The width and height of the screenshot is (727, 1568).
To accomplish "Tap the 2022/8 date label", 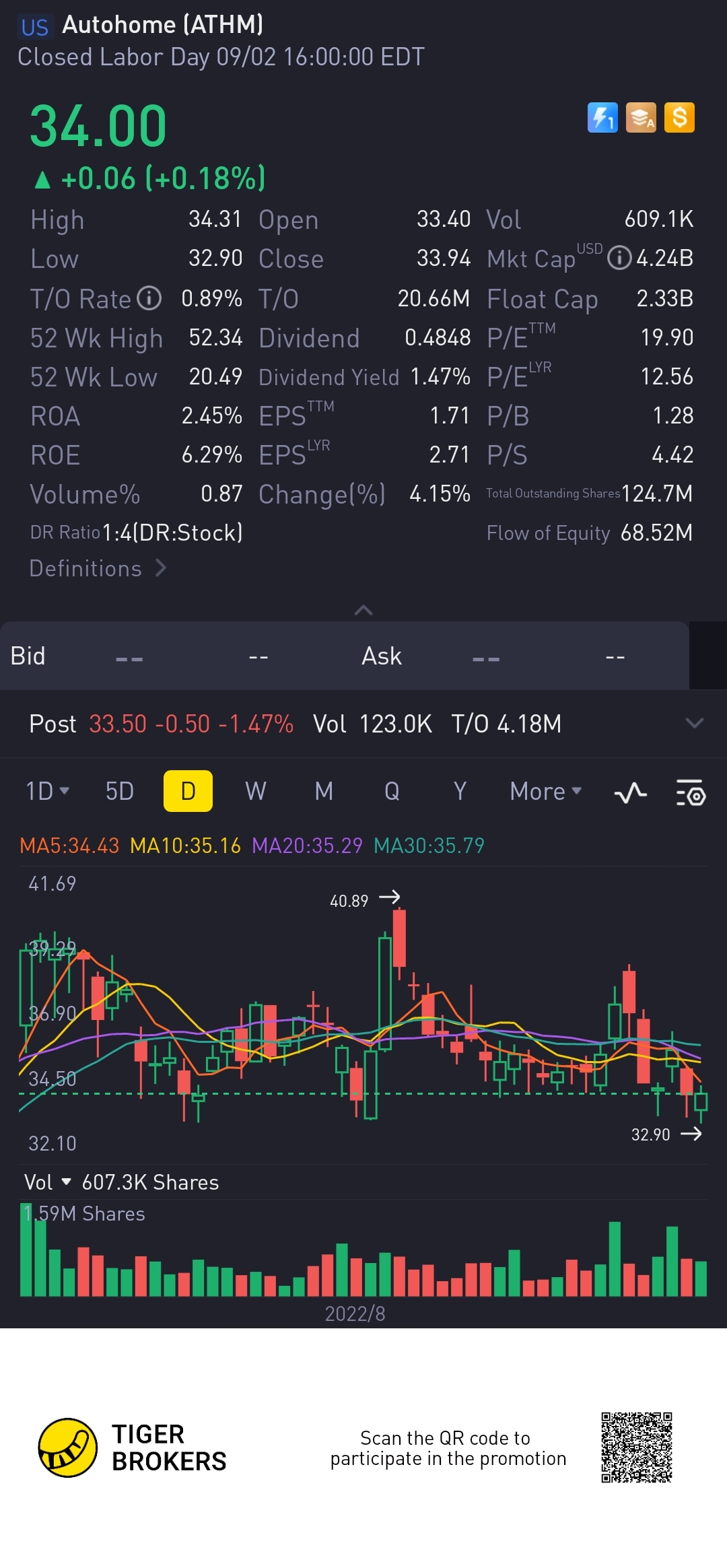I will point(355,1314).
